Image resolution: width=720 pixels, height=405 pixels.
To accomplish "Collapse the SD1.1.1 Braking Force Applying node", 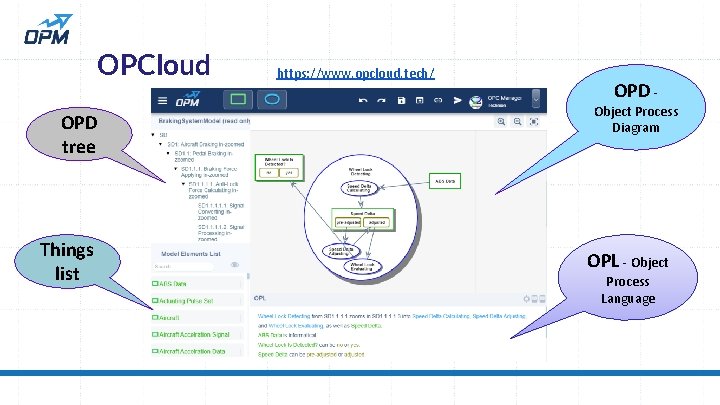I will coord(175,169).
